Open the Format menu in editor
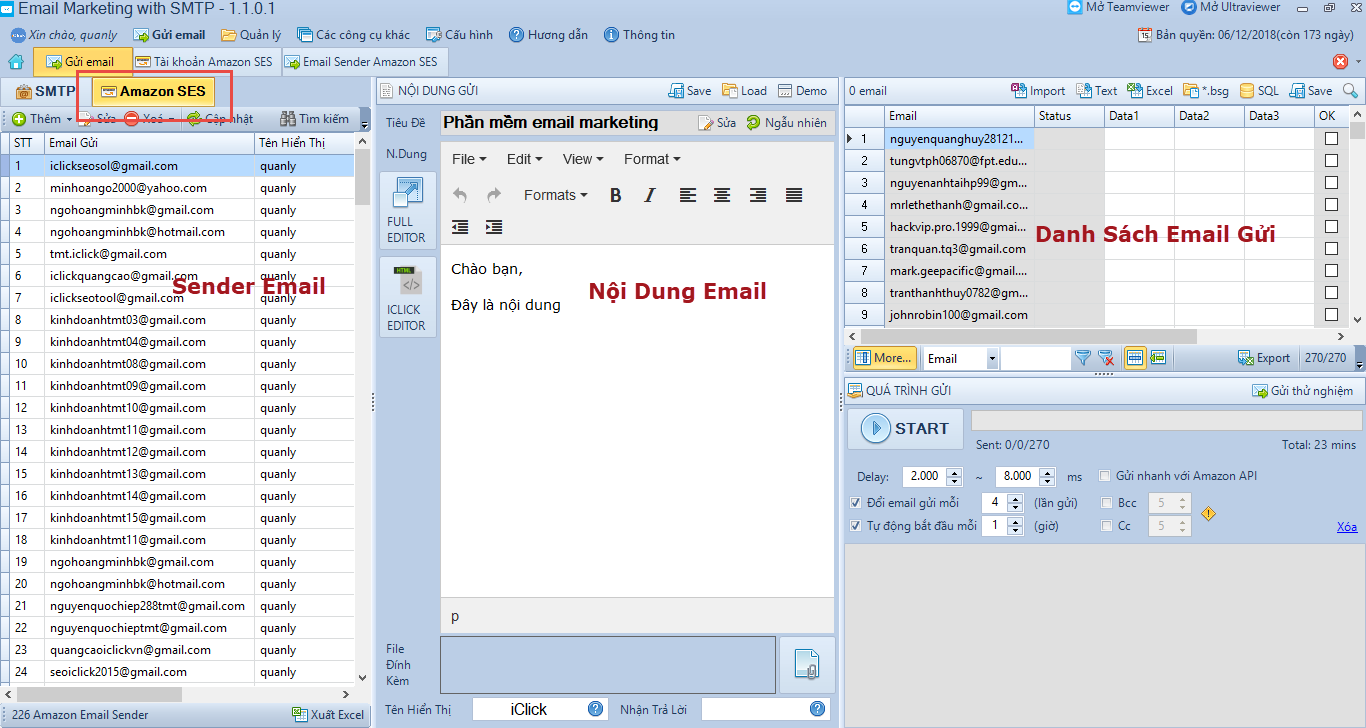The image size is (1366, 728). (652, 159)
